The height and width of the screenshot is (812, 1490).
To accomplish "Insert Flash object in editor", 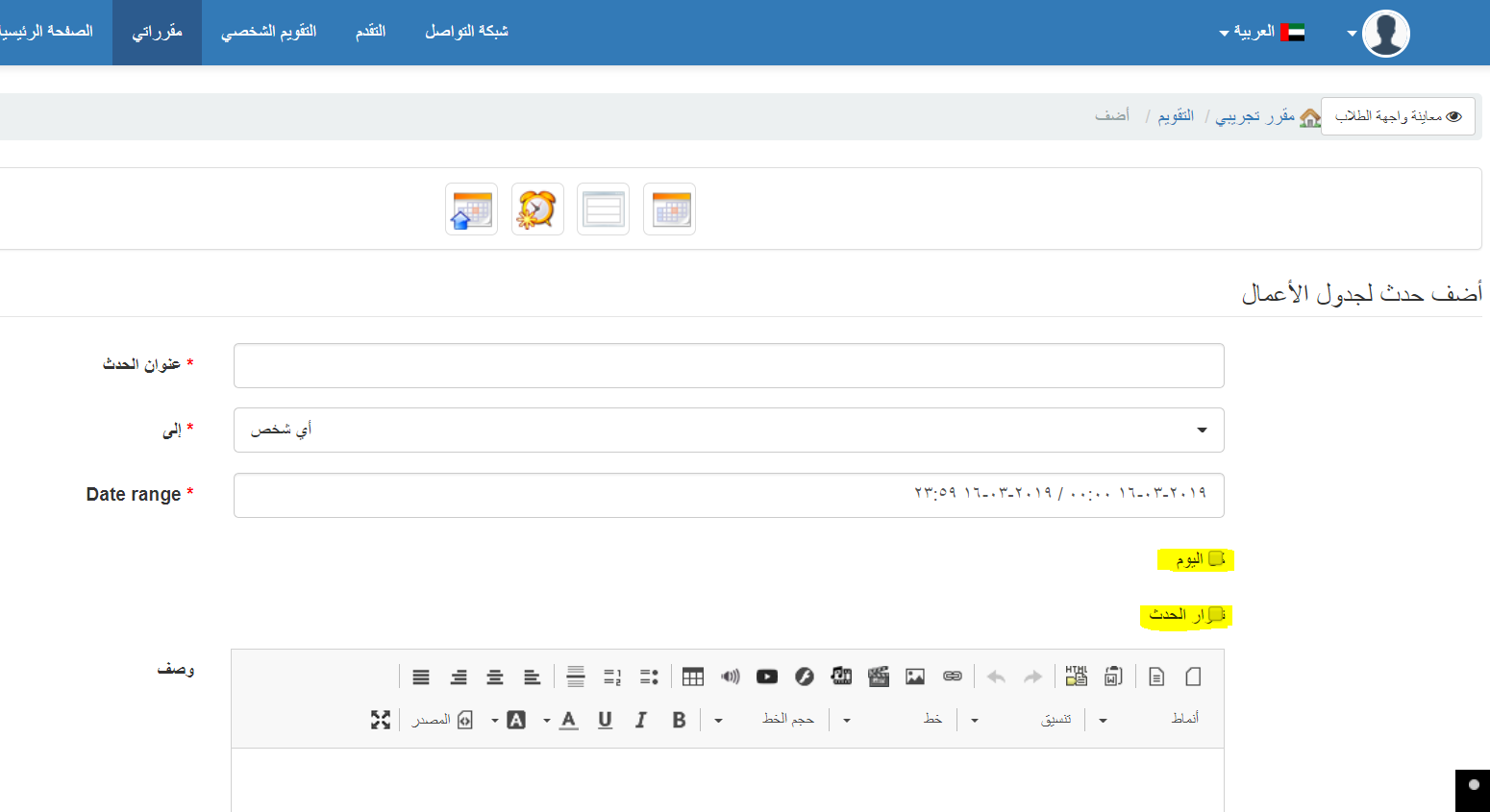I will point(805,677).
